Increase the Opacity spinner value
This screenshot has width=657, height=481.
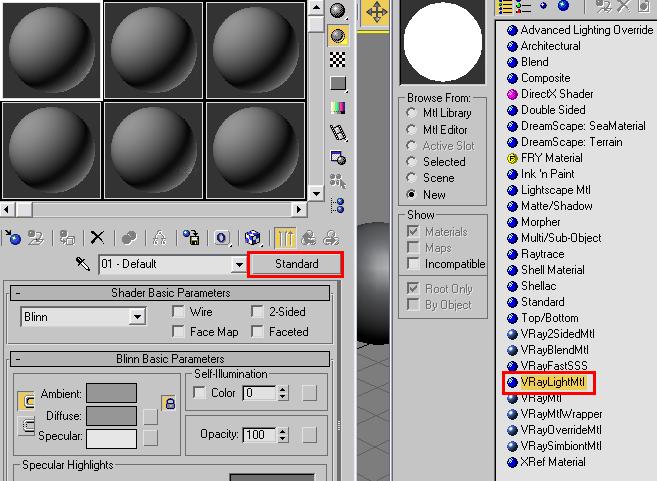click(x=283, y=431)
